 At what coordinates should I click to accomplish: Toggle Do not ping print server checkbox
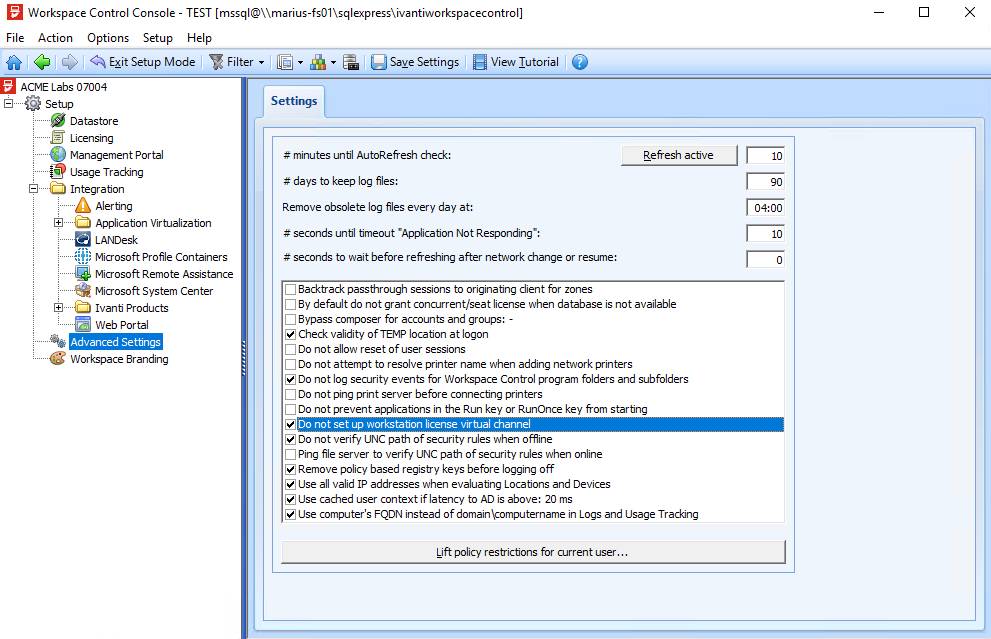(291, 394)
